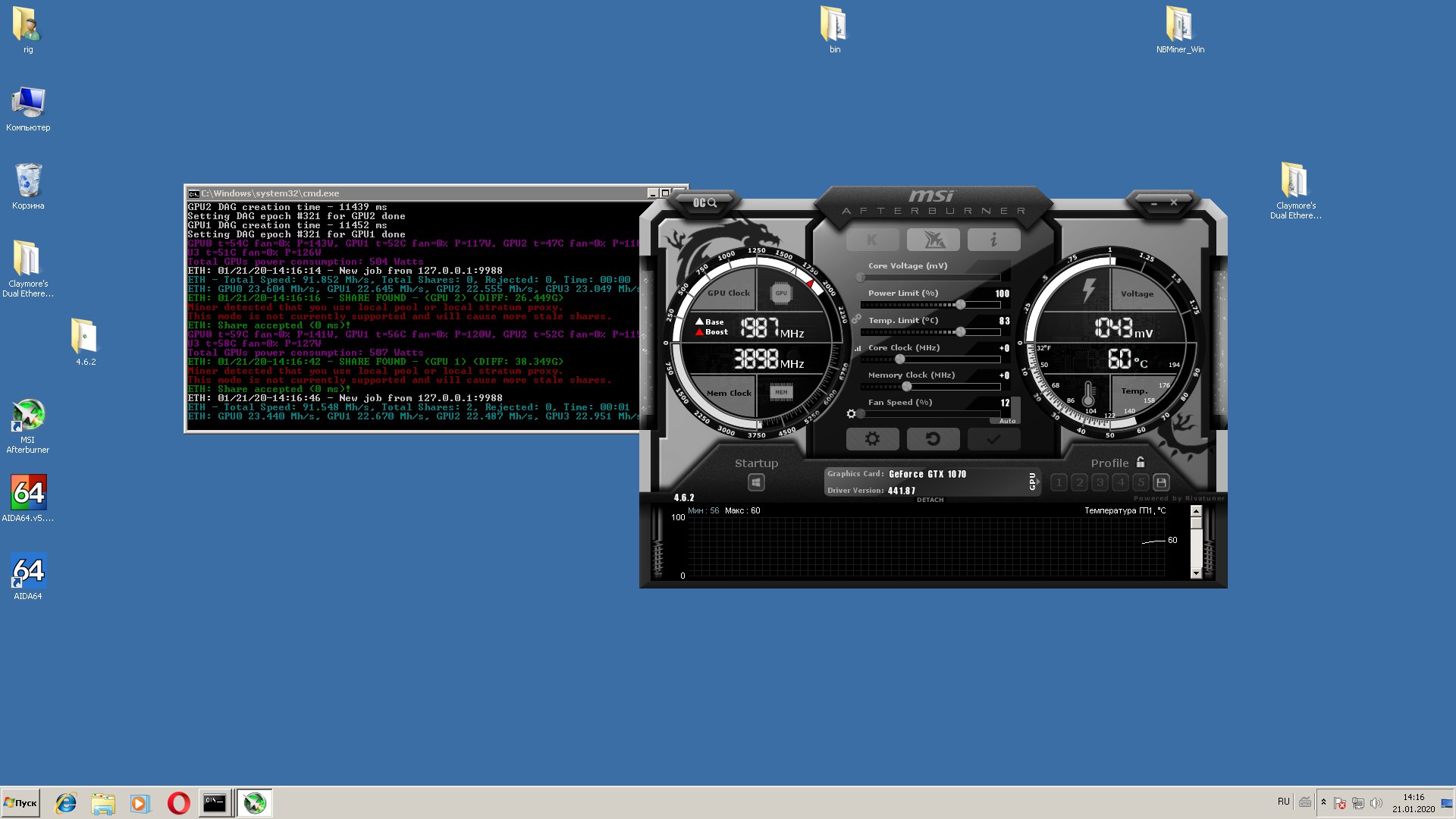Viewport: 1456px width, 819px height.
Task: Select profile slot 4
Action: click(1120, 482)
